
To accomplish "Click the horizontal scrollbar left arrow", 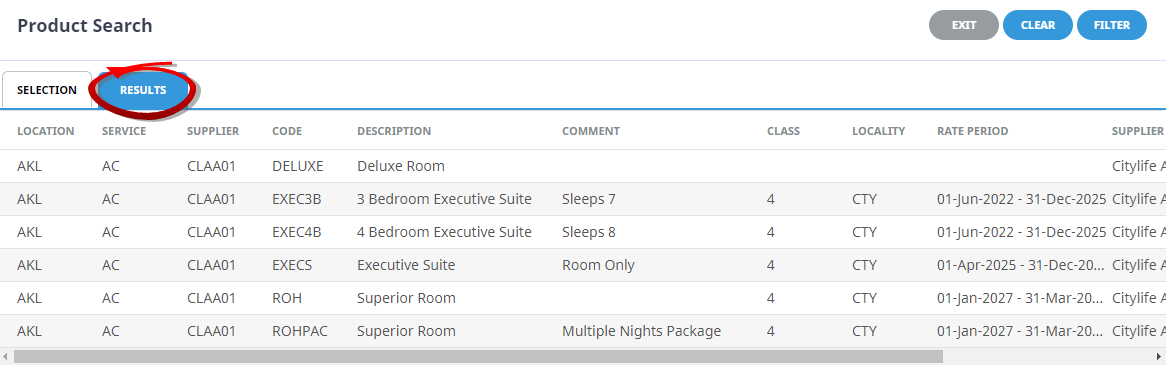I will 6,356.
